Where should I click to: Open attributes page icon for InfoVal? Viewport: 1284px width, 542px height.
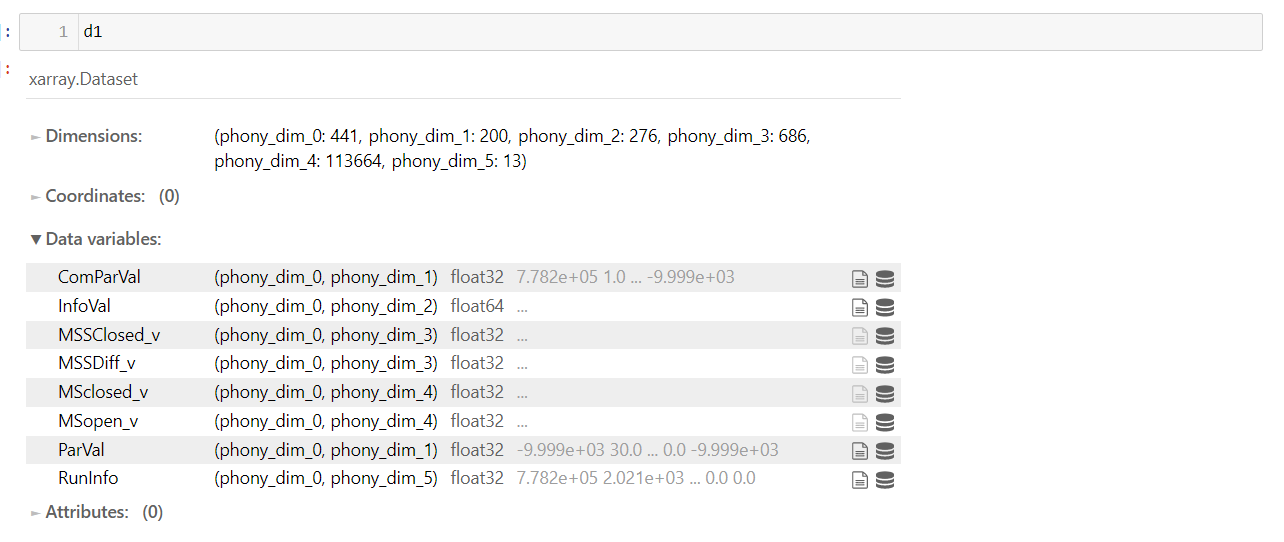coord(859,307)
